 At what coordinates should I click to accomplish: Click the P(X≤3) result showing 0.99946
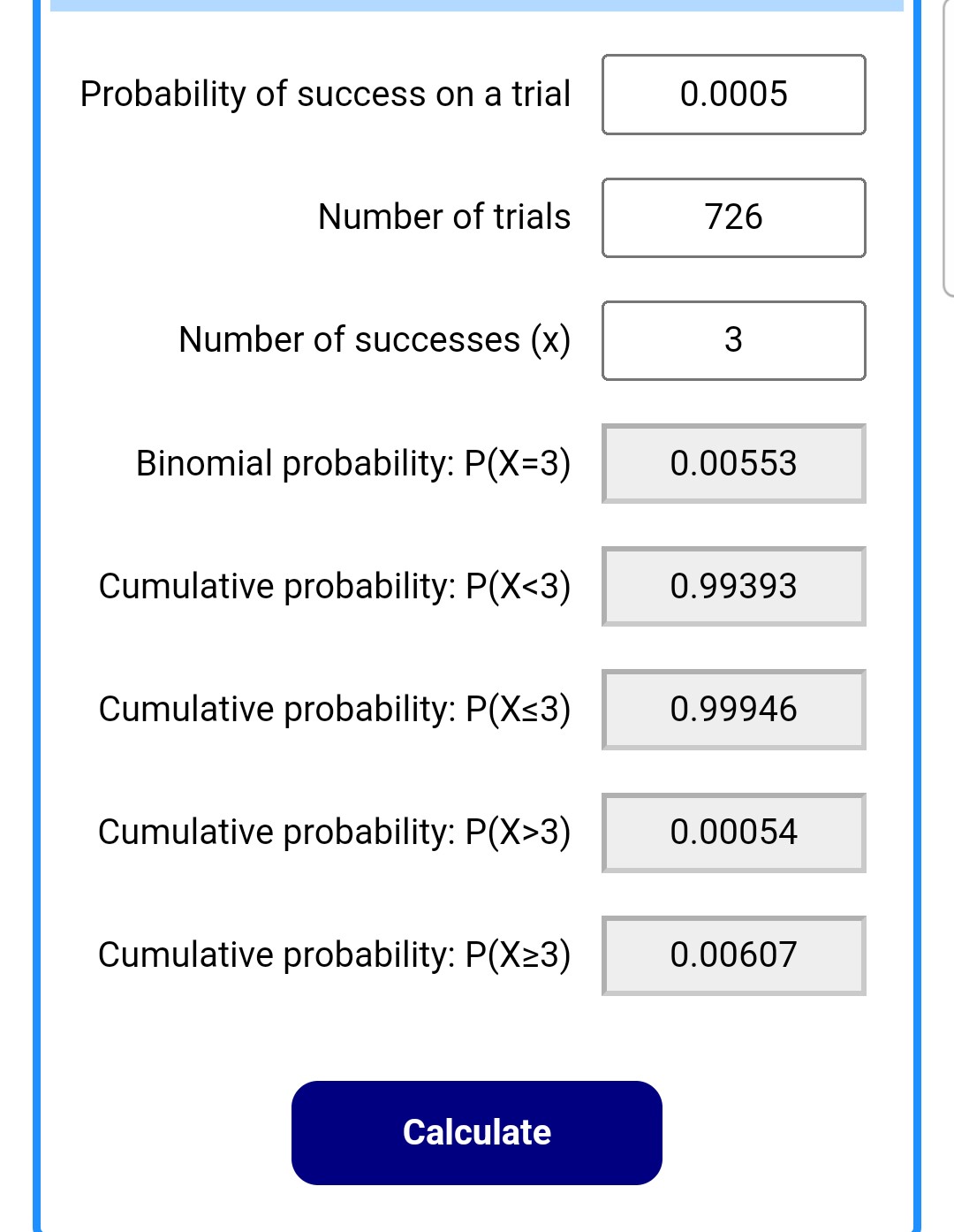pos(733,709)
